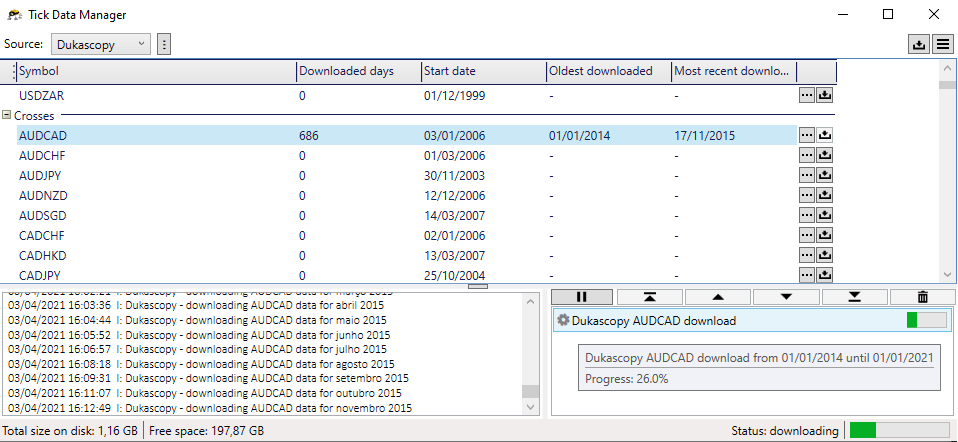Pause the download task queue

coord(582,297)
